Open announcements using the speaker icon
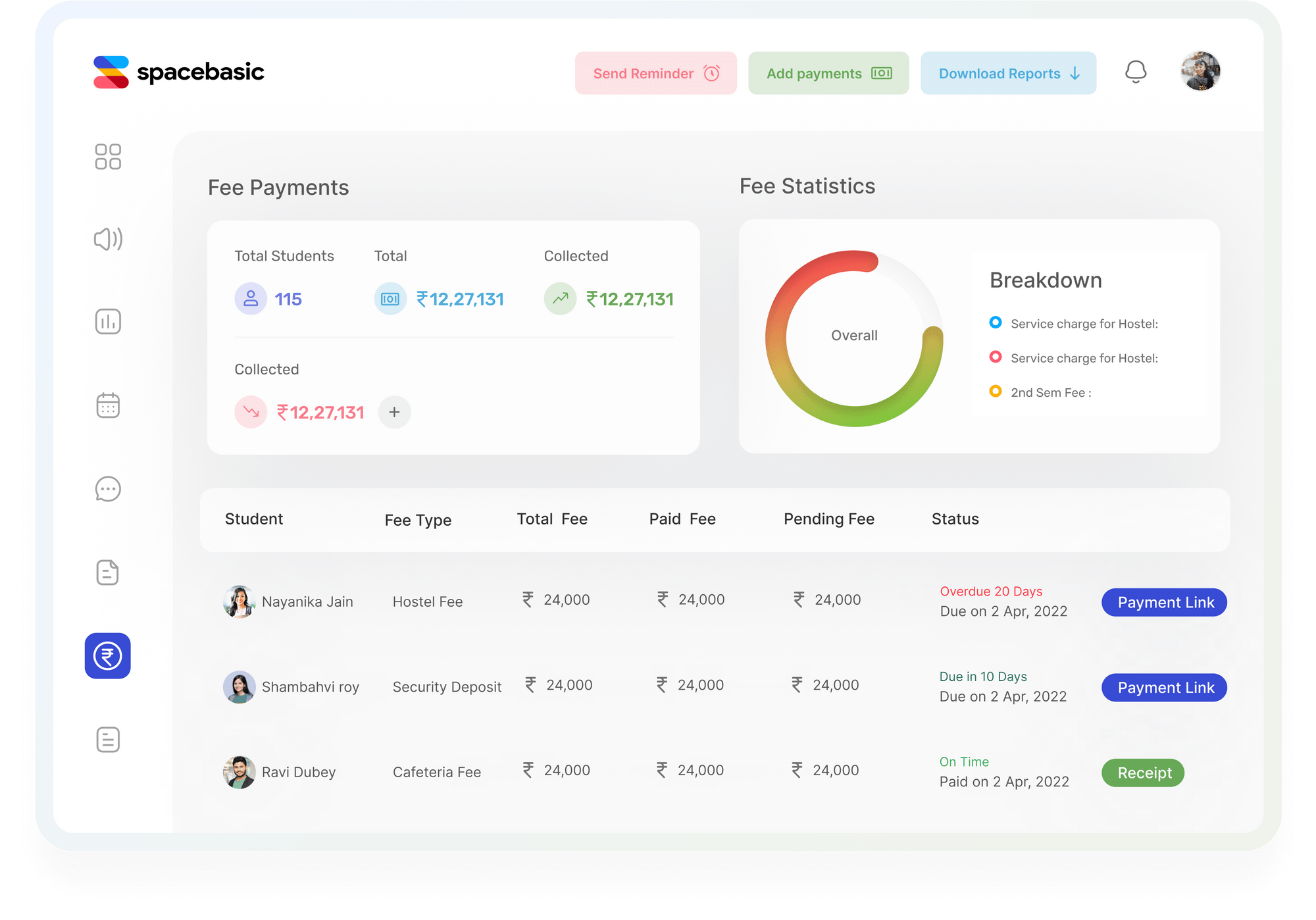1316x920 pixels. 108,240
